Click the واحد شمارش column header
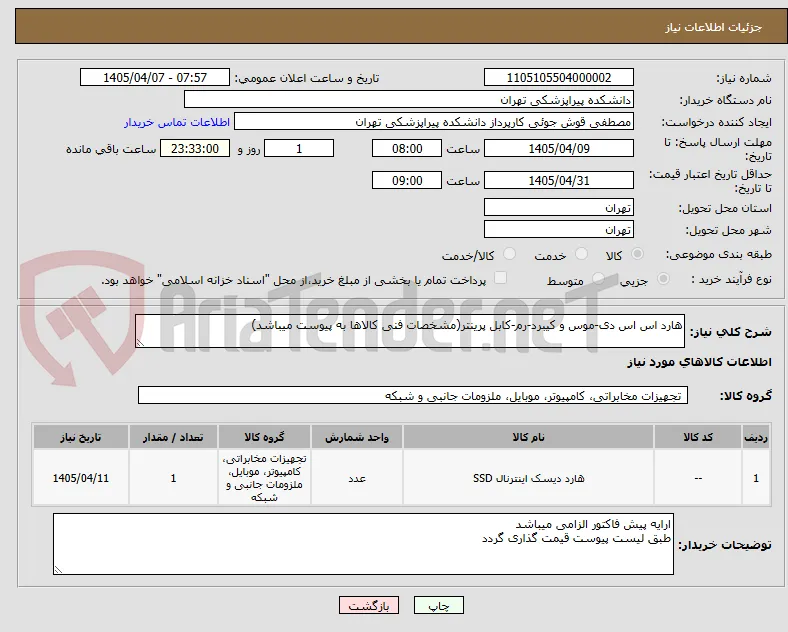 click(x=357, y=437)
